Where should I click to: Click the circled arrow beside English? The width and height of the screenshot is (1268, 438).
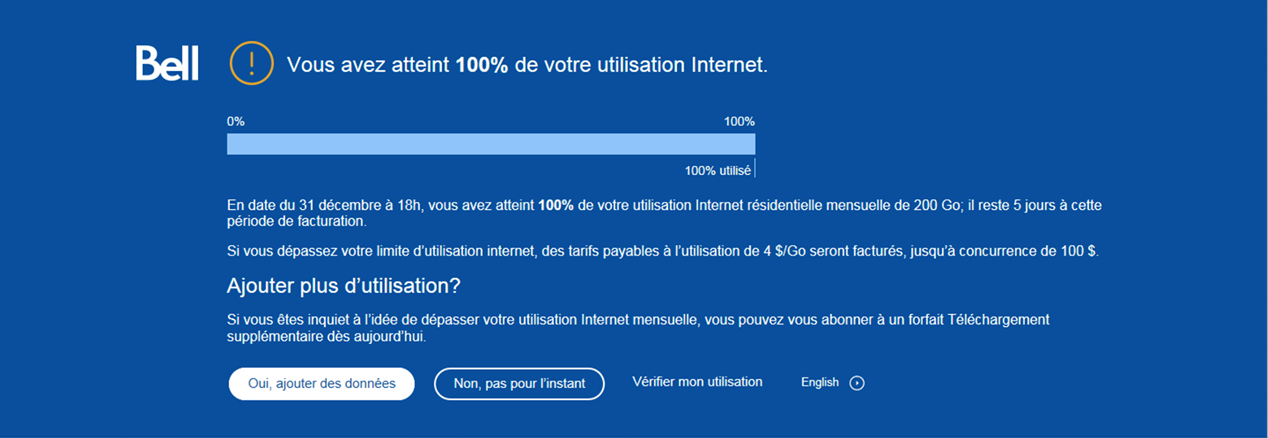[857, 383]
